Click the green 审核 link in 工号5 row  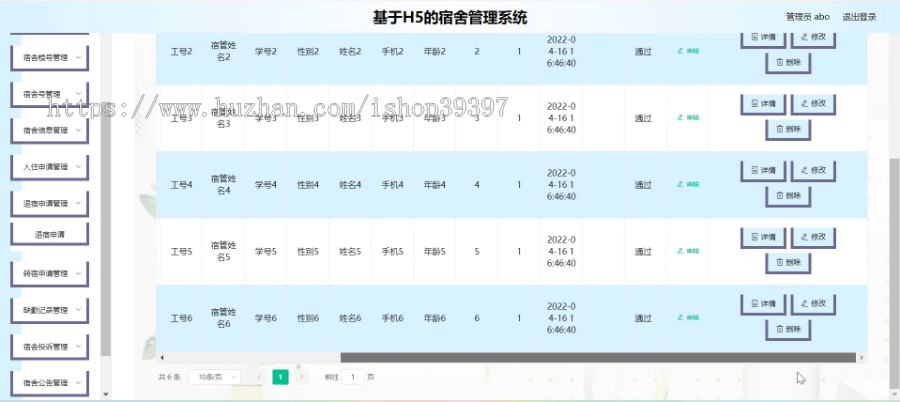click(688, 251)
